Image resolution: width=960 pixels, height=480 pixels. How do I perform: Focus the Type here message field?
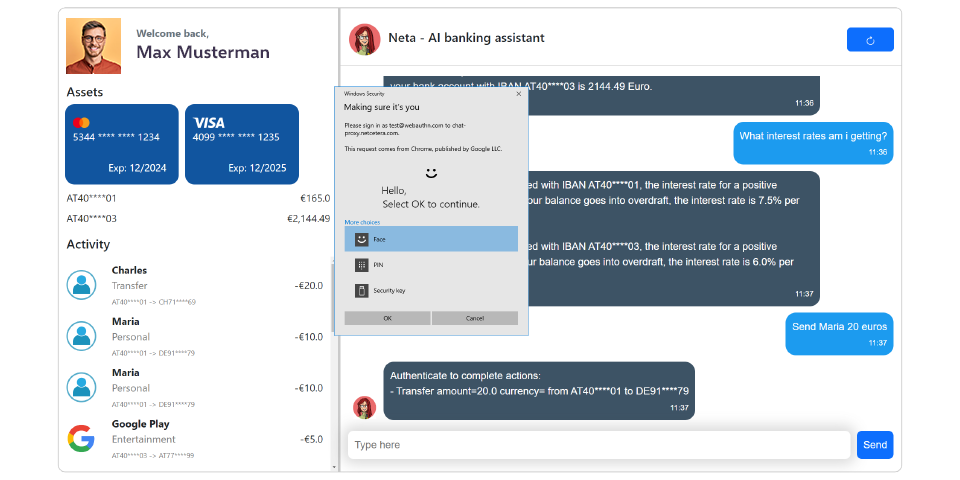pyautogui.click(x=598, y=445)
